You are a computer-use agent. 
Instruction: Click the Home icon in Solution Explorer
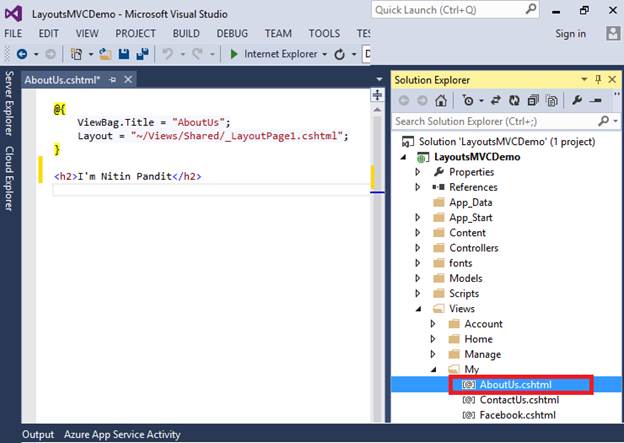[x=443, y=101]
